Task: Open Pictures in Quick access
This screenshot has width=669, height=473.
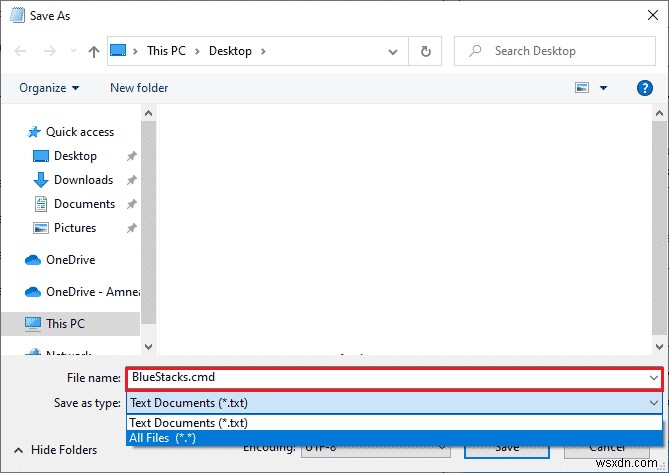Action: point(75,228)
